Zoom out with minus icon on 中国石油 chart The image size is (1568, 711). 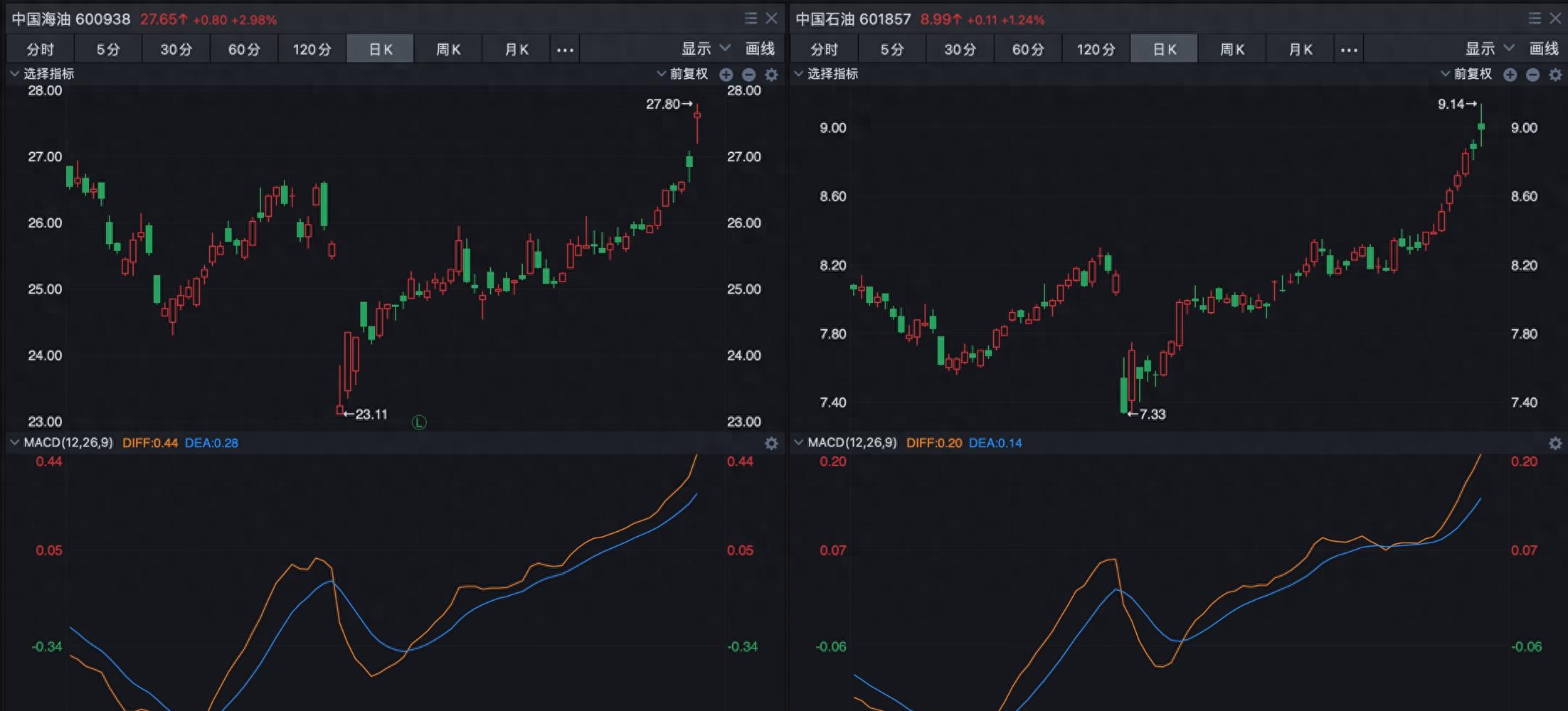coord(1533,75)
